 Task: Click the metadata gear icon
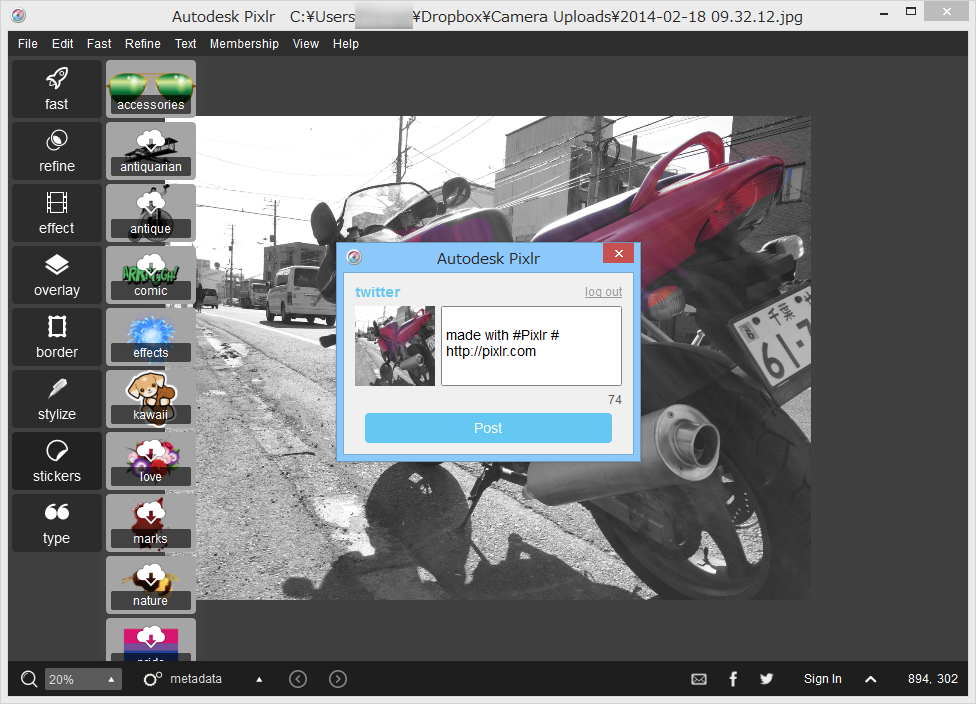pyautogui.click(x=152, y=679)
